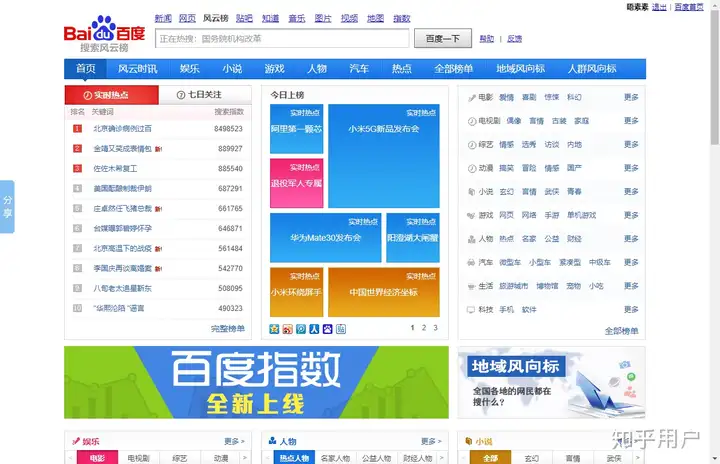Open the 华为Mate30发布会 tile
The width and height of the screenshot is (720, 464).
(326, 238)
